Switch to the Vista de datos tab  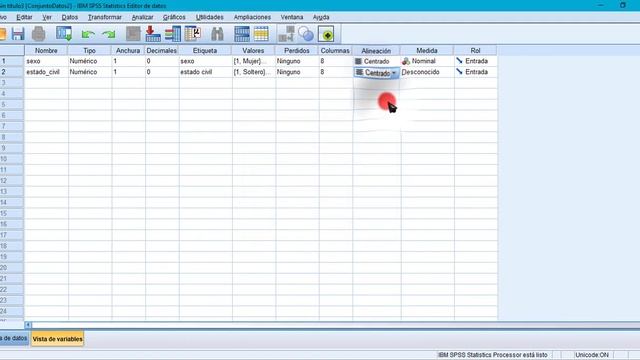click(14, 338)
